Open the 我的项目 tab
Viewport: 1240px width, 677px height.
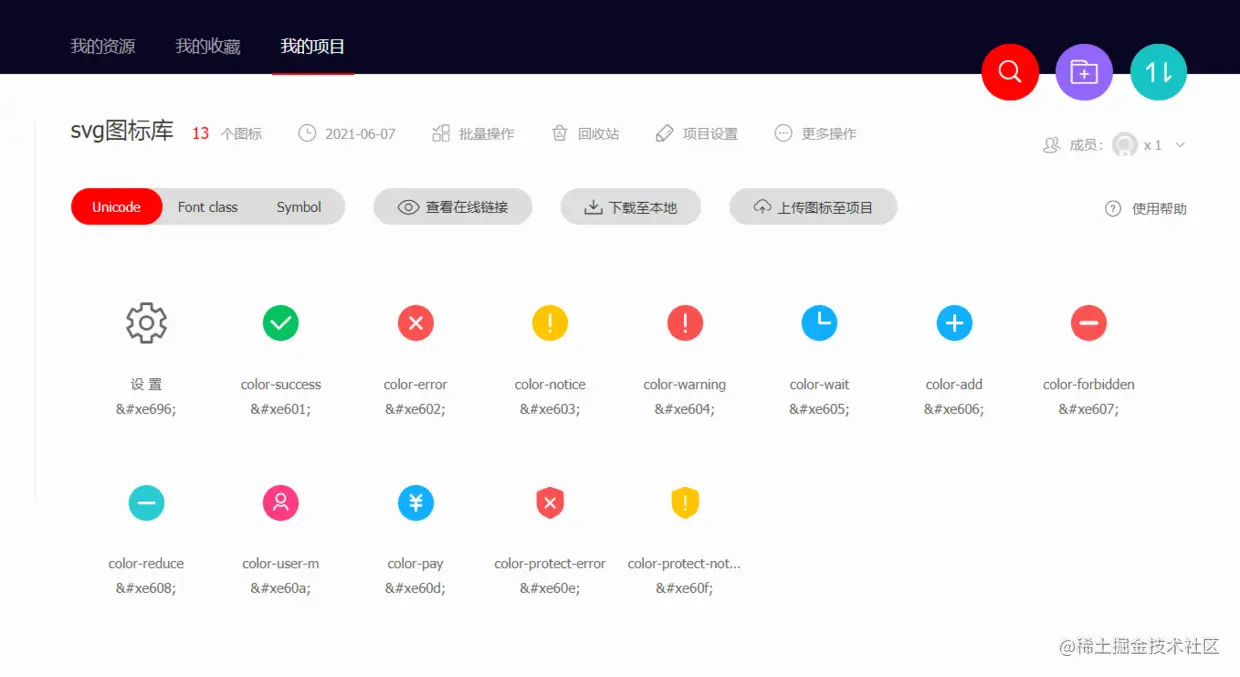[313, 46]
